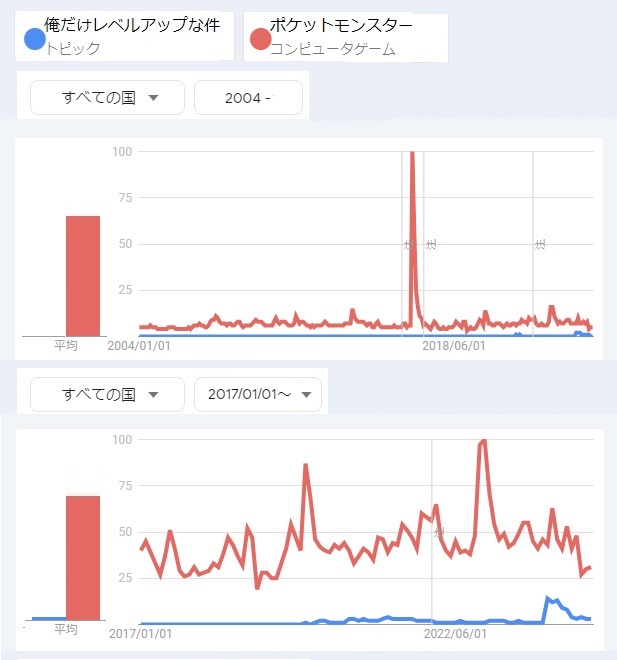Expand the 2017/01/01～ date range dropdown
Image resolution: width=617 pixels, height=660 pixels.
point(258,394)
